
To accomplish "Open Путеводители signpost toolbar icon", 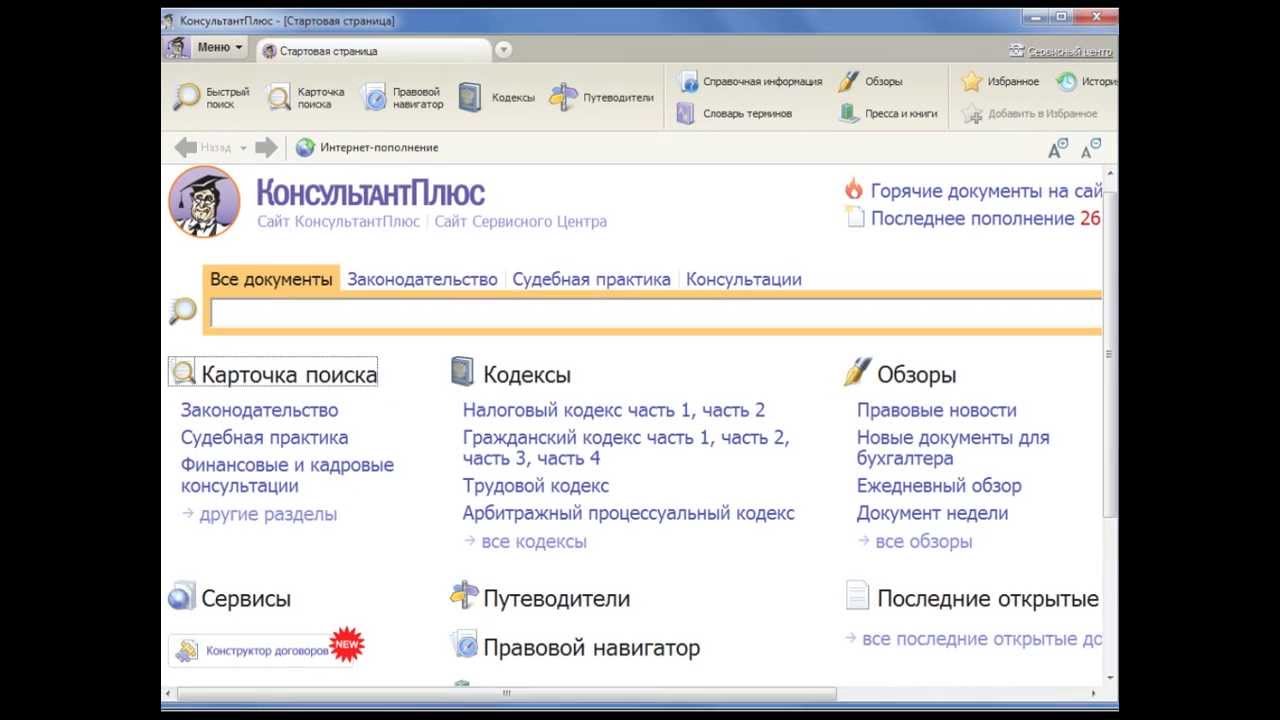I will point(563,97).
